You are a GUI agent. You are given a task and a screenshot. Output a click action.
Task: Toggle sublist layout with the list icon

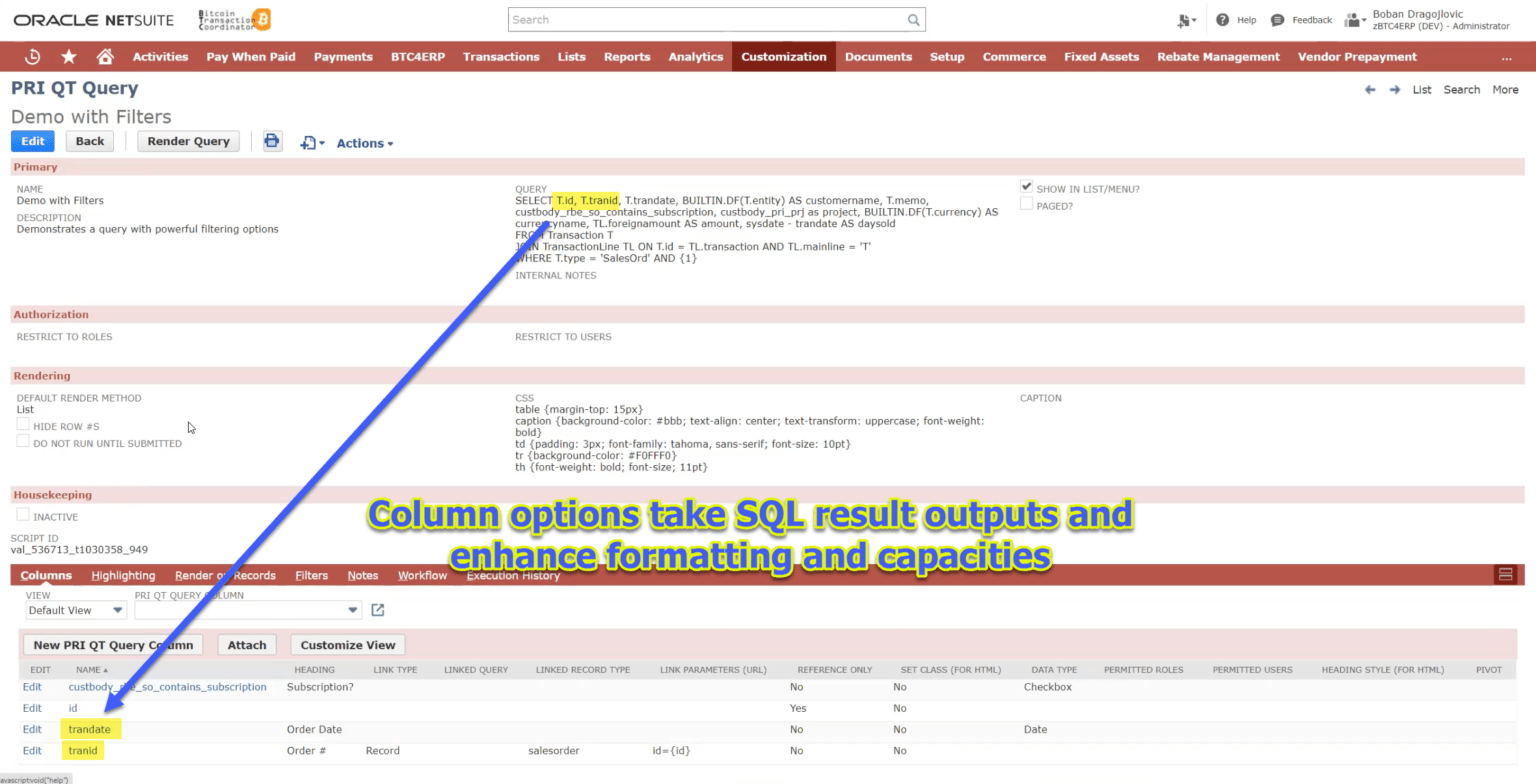click(1507, 574)
